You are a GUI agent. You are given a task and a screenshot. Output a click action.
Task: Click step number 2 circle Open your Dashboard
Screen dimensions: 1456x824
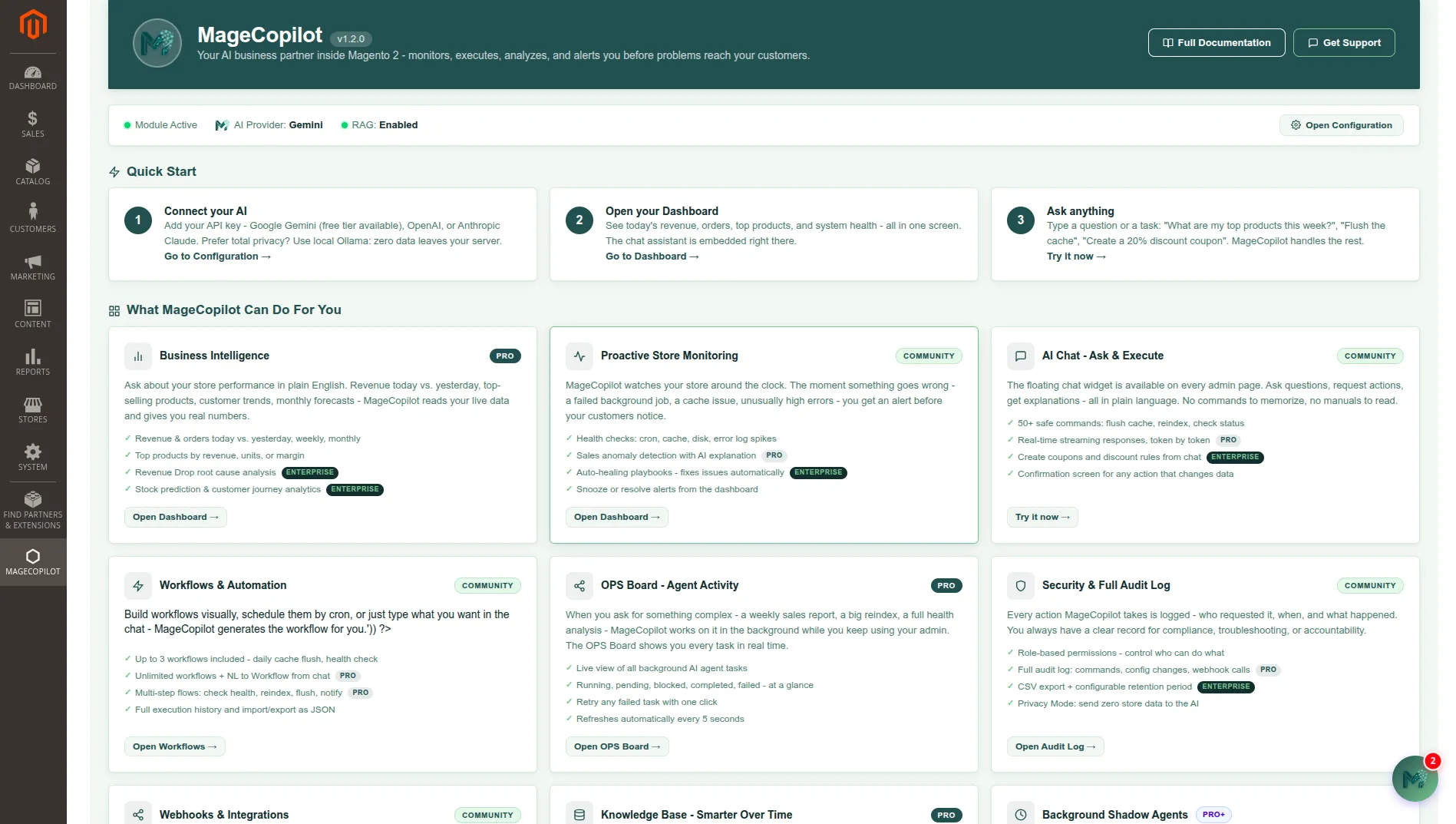(x=579, y=220)
